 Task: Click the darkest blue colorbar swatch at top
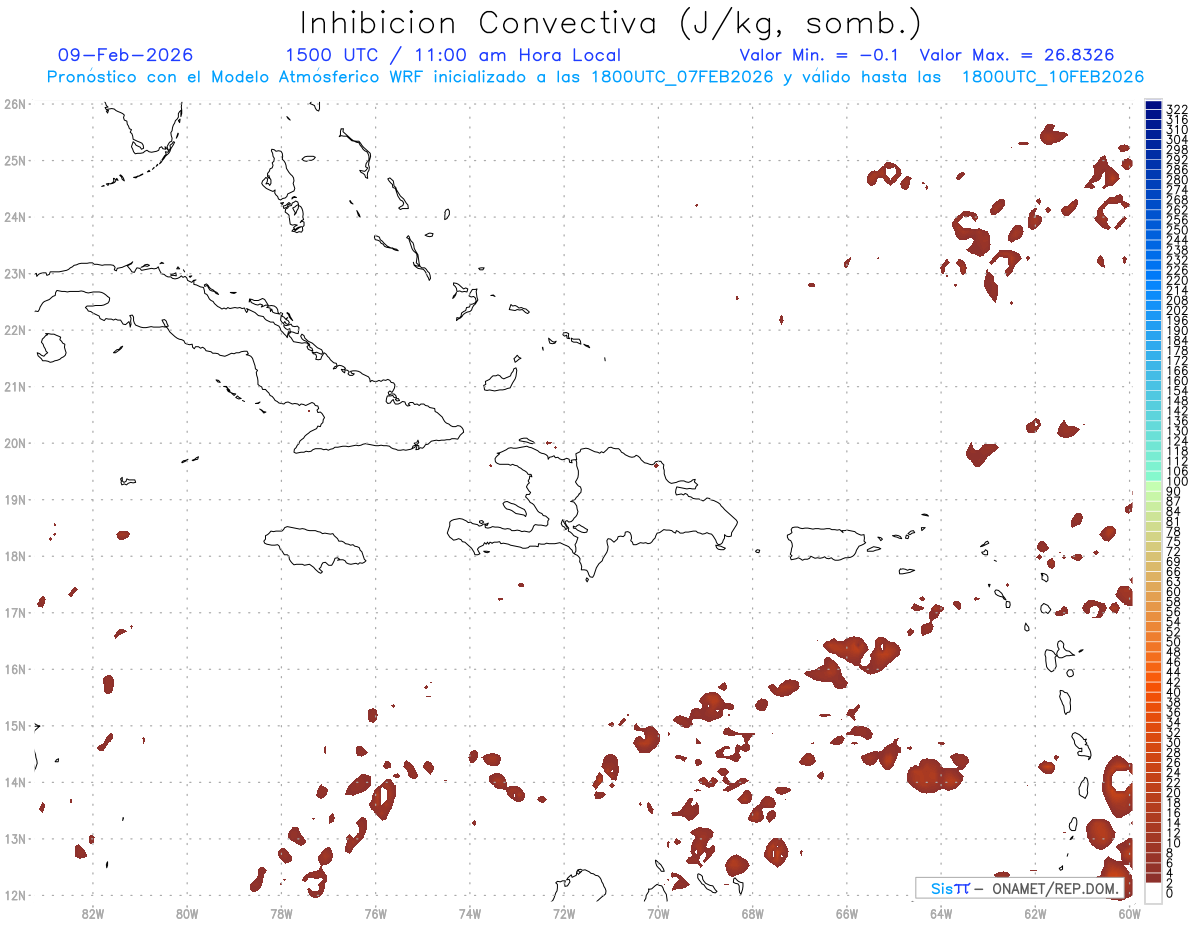pyautogui.click(x=1153, y=105)
